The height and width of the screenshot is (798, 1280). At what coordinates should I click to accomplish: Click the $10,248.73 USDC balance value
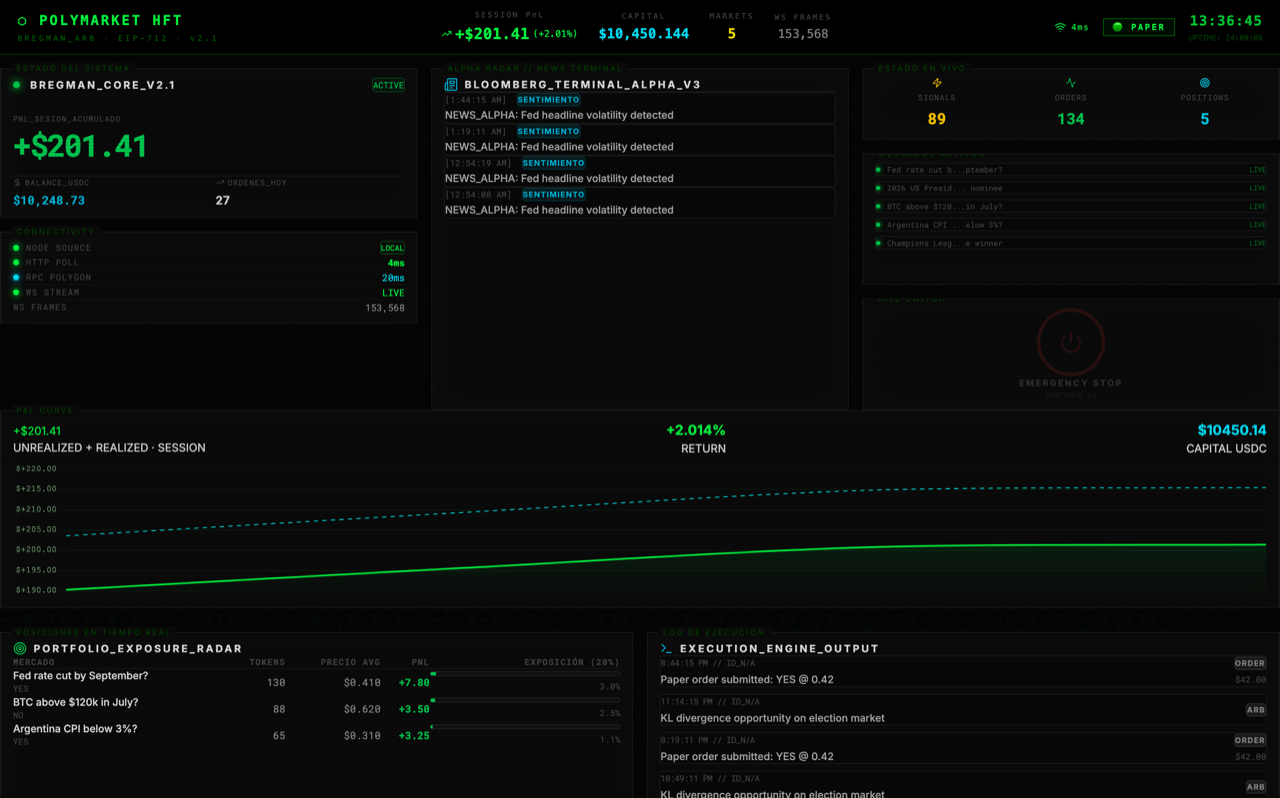click(49, 201)
